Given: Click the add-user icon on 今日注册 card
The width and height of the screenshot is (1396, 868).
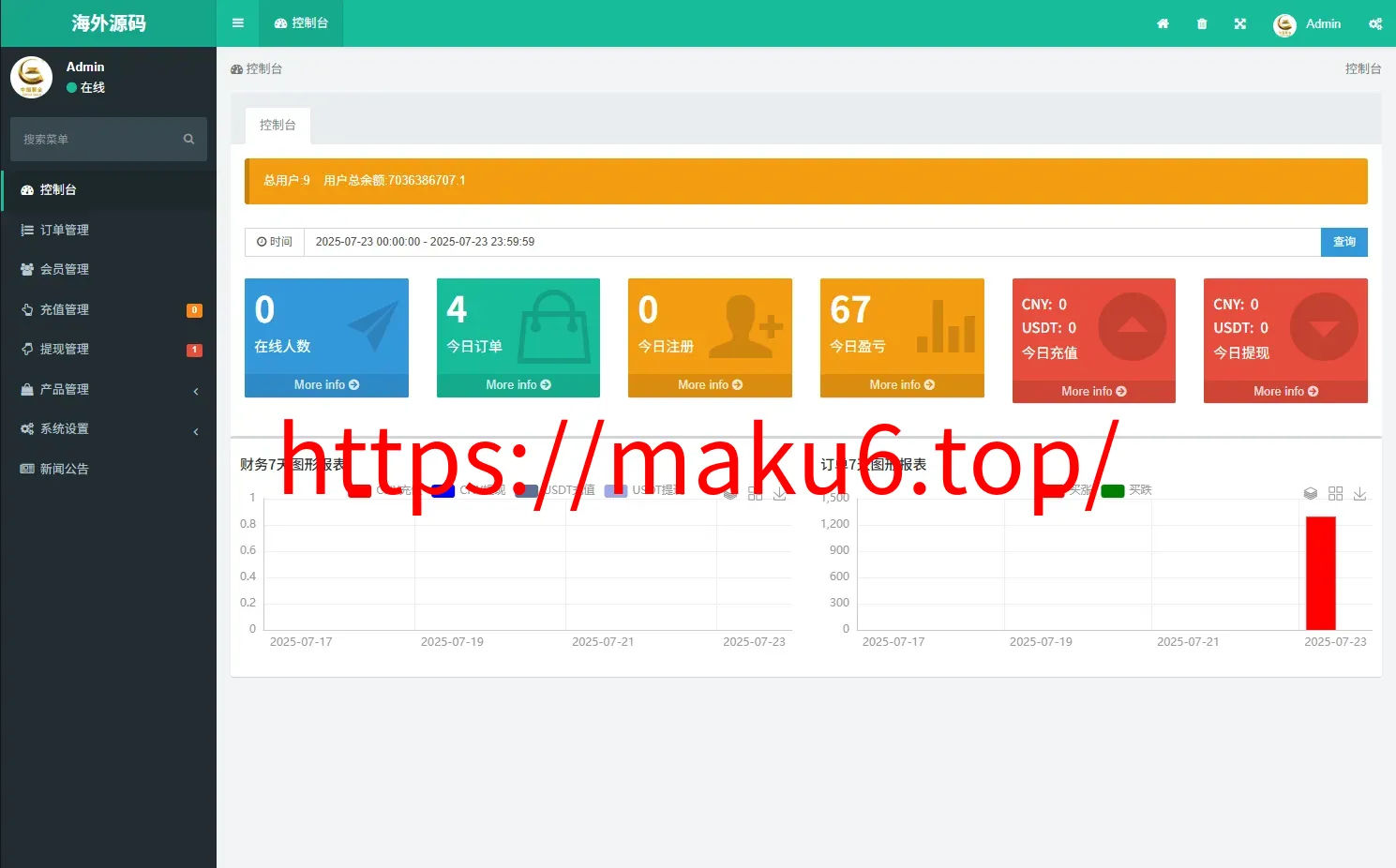Looking at the screenshot, I should [745, 325].
